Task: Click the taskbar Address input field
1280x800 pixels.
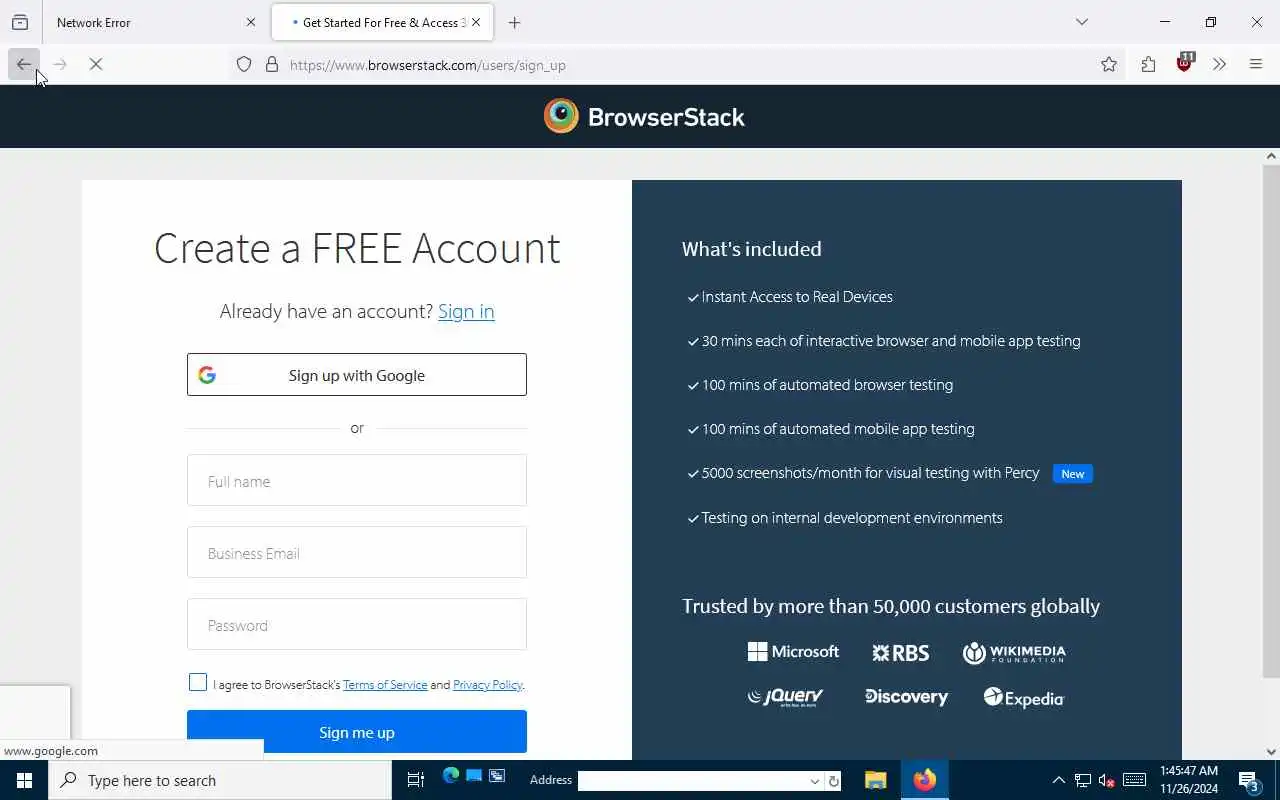Action: coord(692,781)
